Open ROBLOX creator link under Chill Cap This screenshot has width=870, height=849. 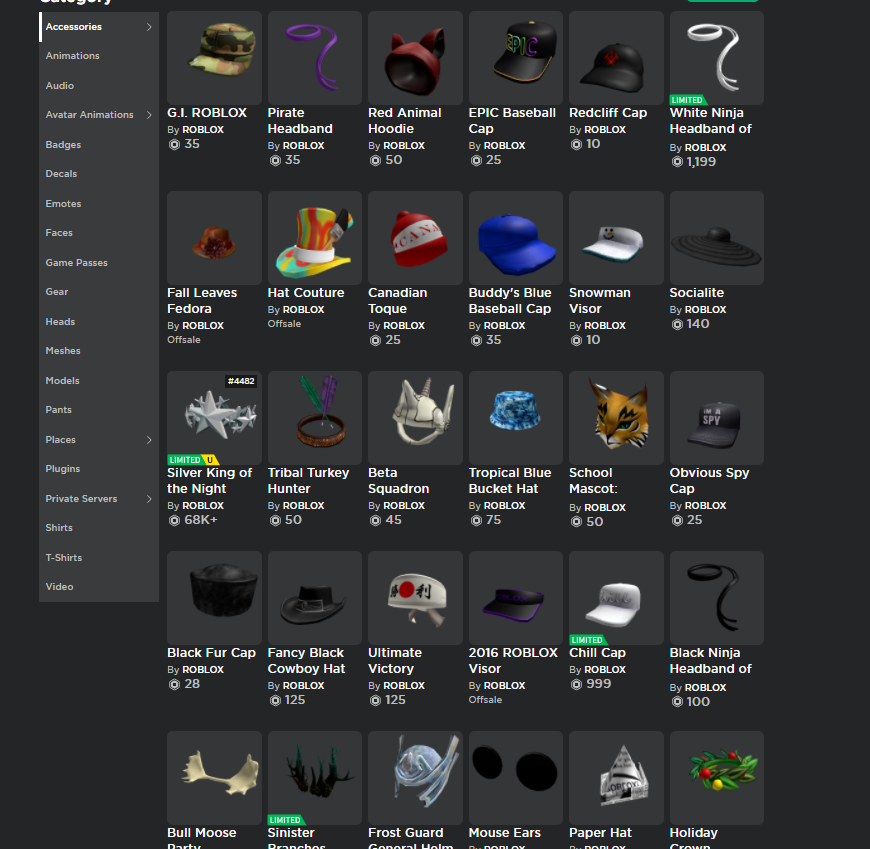click(x=605, y=670)
